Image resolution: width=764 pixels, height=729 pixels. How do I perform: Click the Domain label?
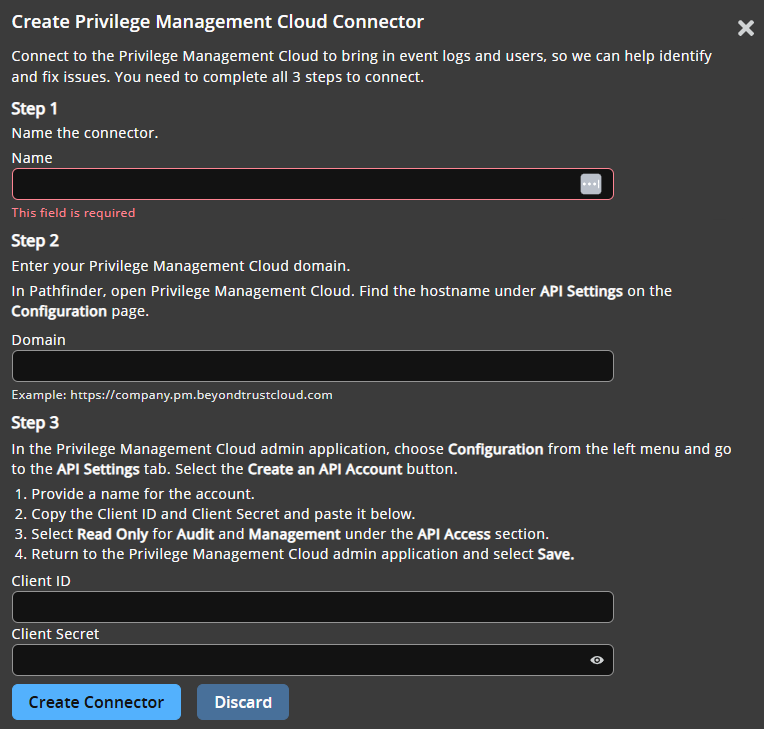tap(38, 340)
